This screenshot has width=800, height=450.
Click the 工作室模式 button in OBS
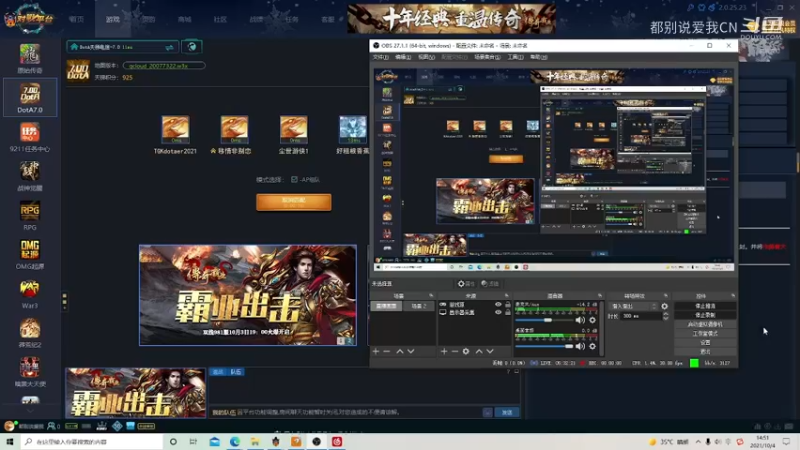pyautogui.click(x=705, y=334)
